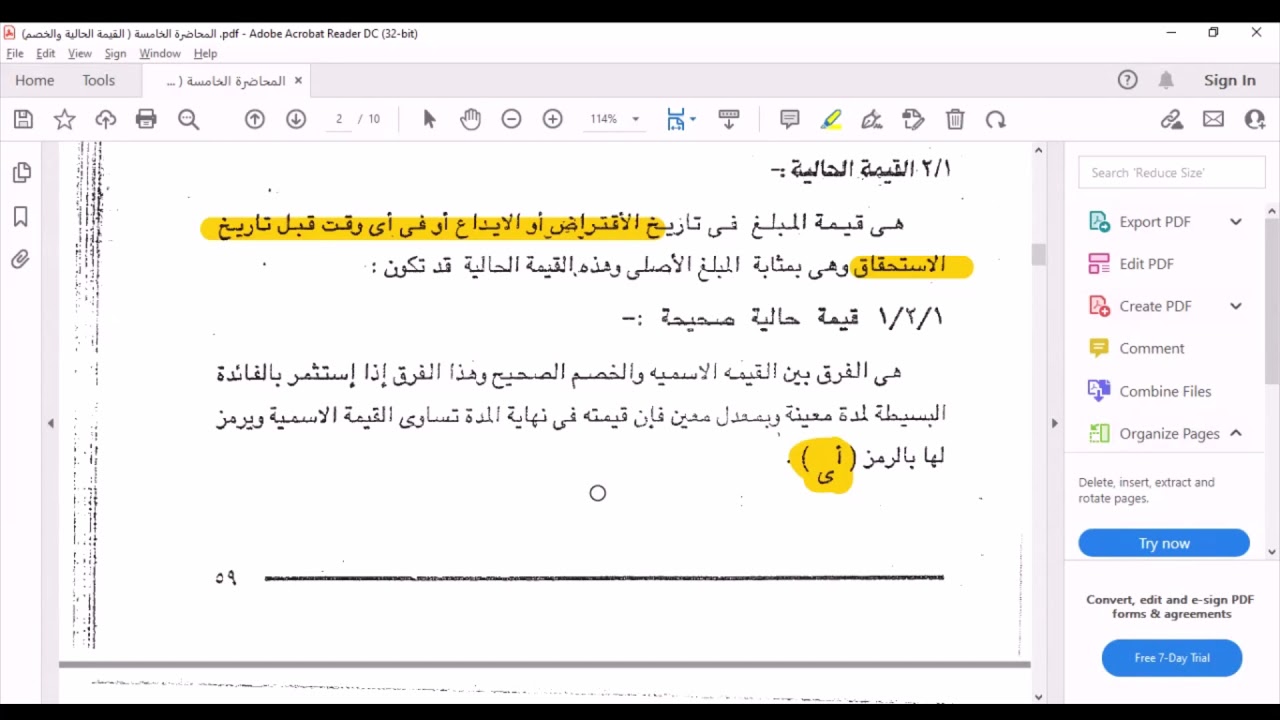Image resolution: width=1280 pixels, height=720 pixels.
Task: Collapse the right tools pane arrow
Action: pyautogui.click(x=1054, y=423)
